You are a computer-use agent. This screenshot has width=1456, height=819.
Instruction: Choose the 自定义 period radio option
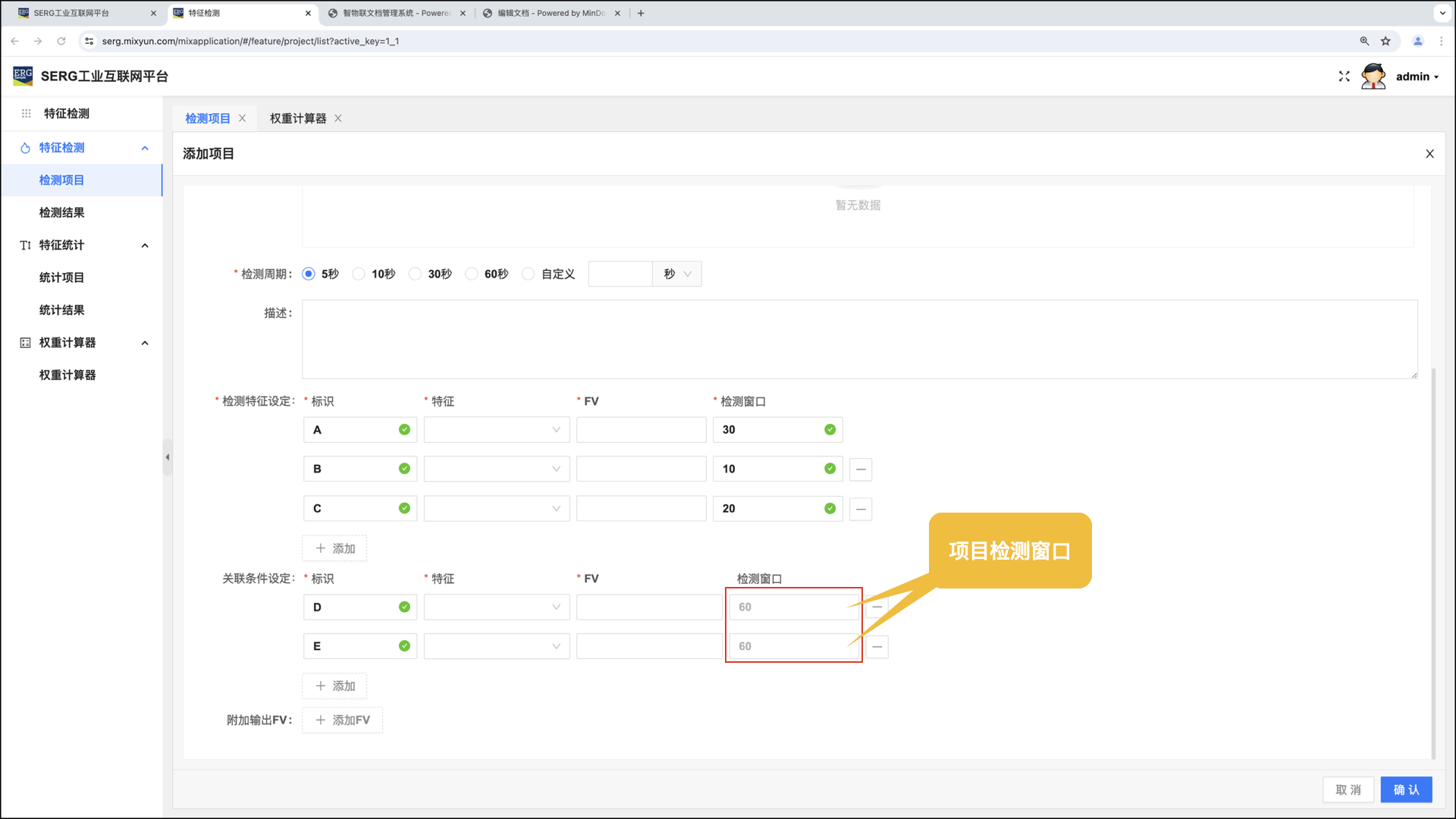click(529, 275)
